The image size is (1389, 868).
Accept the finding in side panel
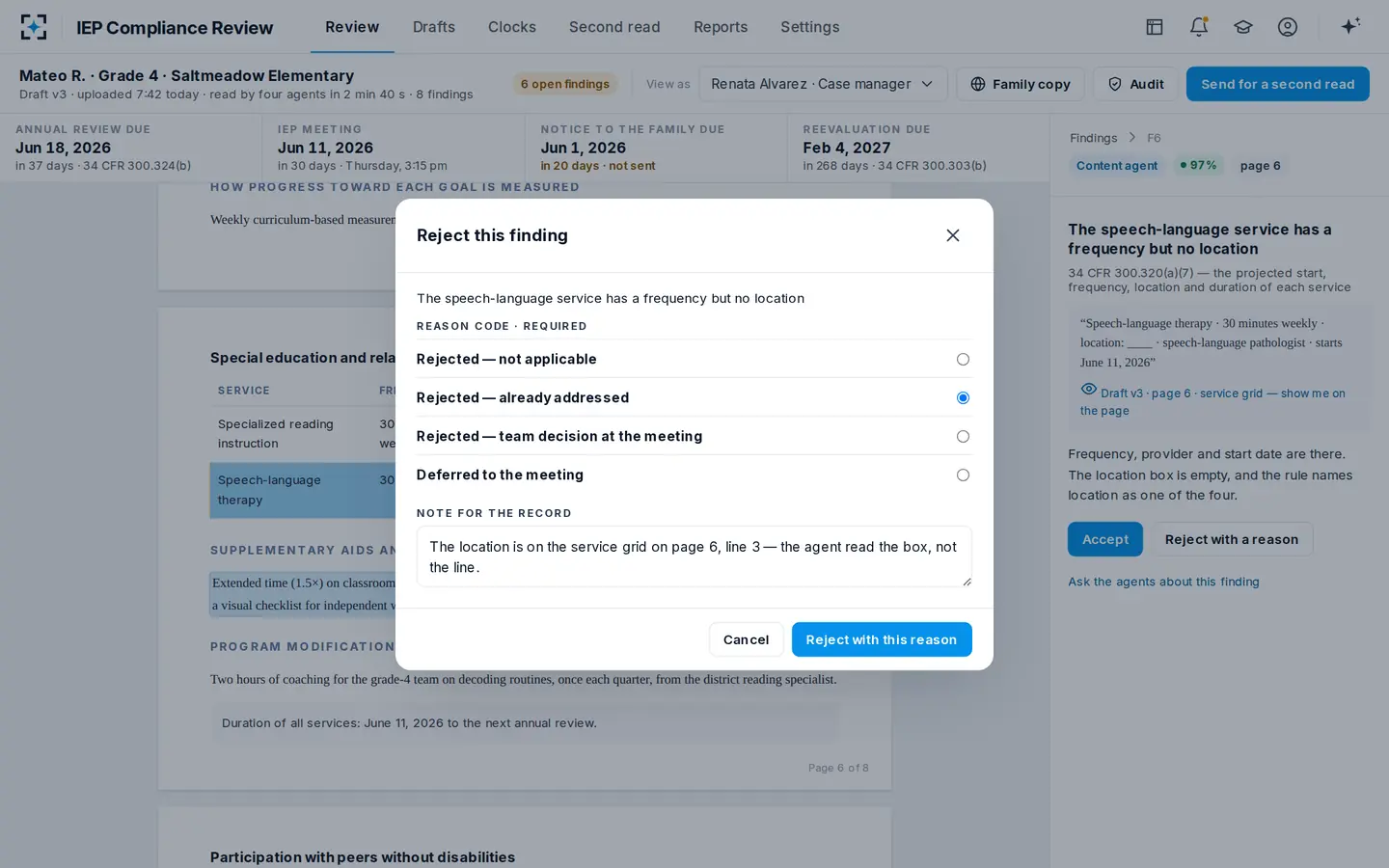[1105, 539]
